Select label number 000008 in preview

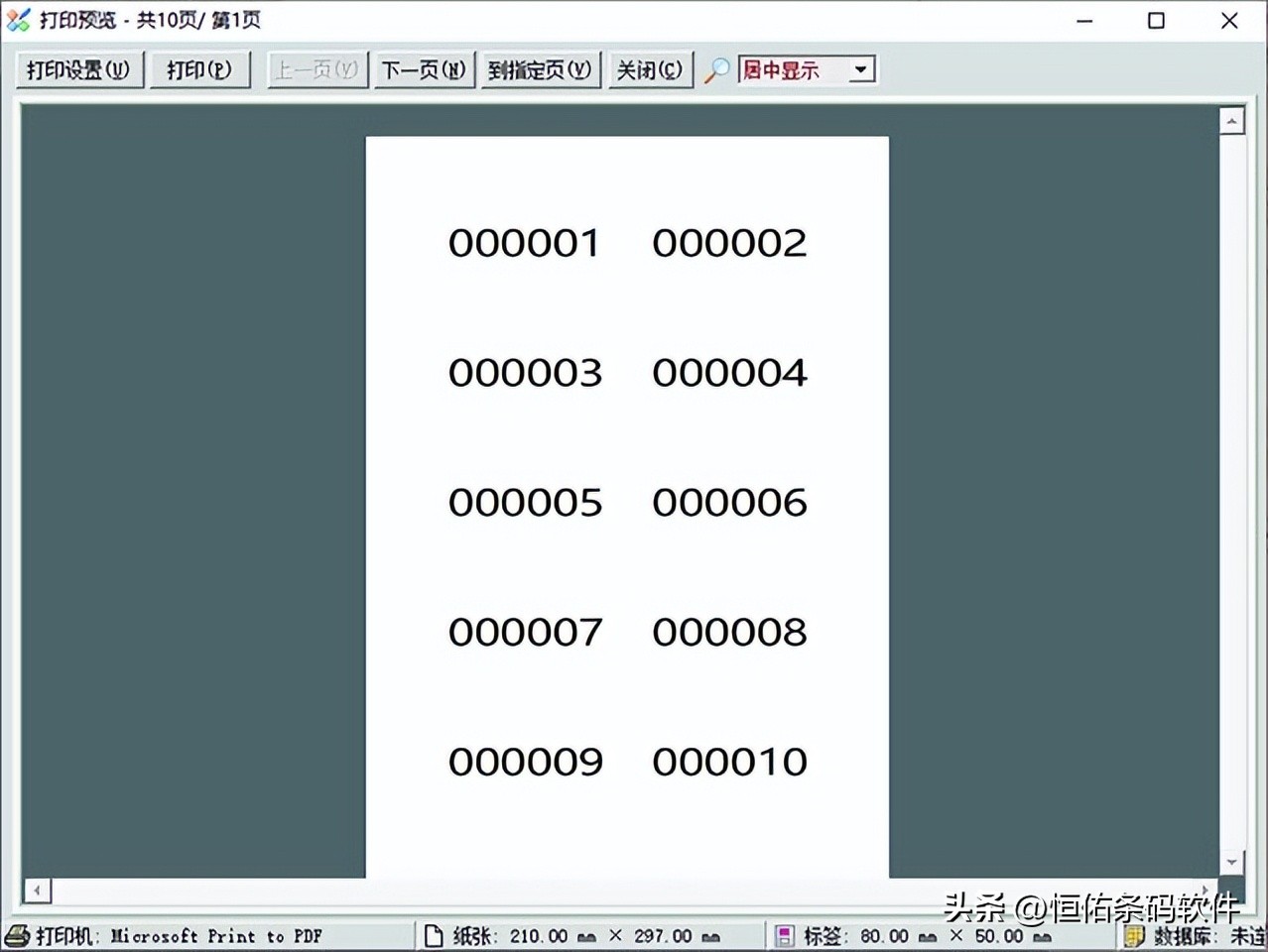[729, 632]
